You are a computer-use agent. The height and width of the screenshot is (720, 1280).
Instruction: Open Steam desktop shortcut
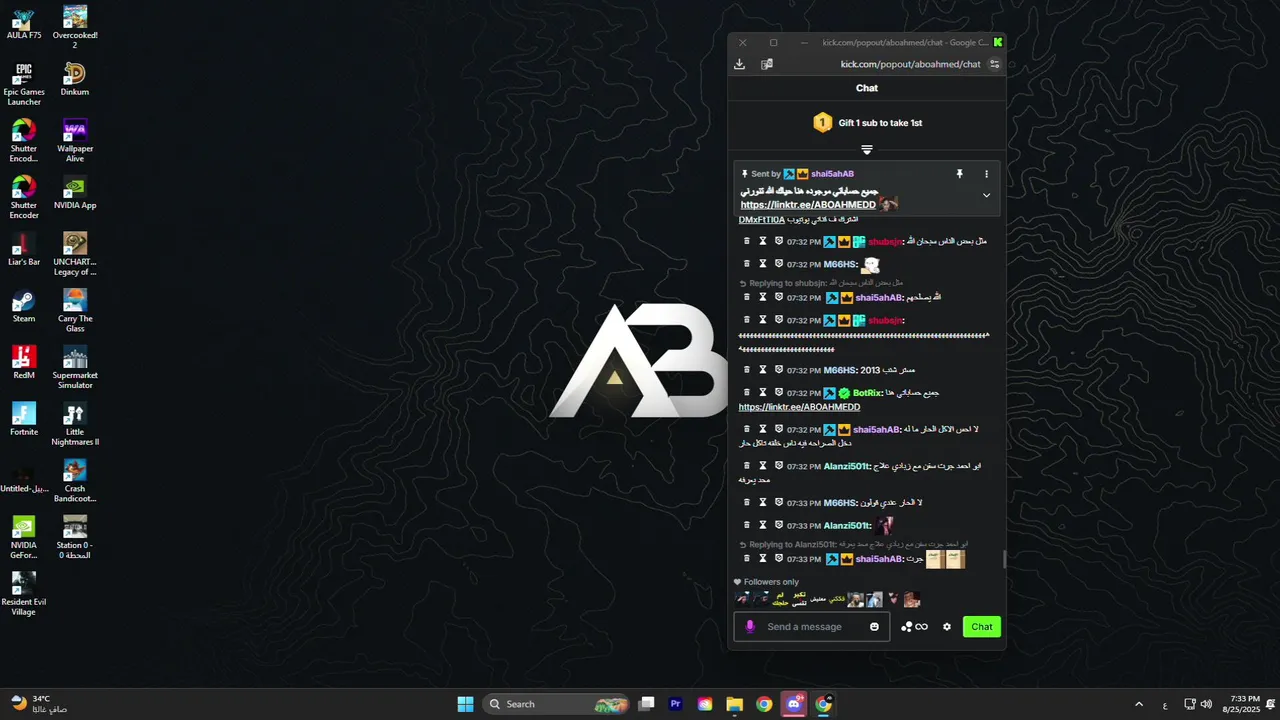(24, 307)
